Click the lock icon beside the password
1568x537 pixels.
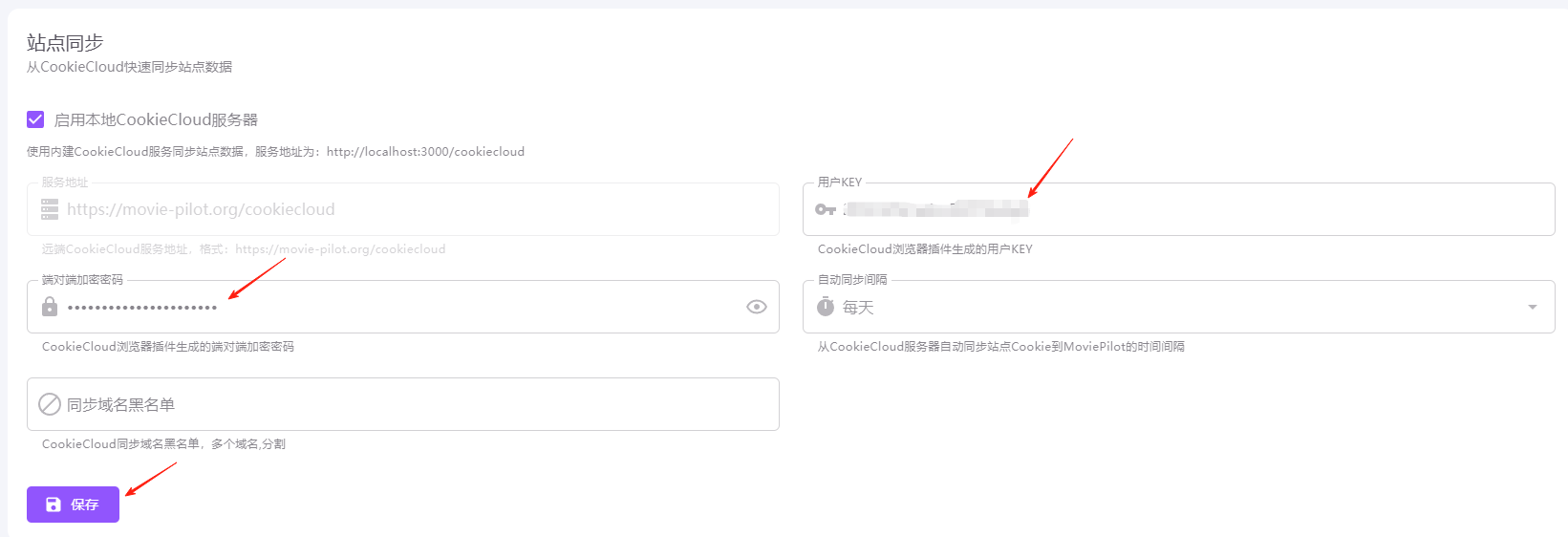point(50,307)
